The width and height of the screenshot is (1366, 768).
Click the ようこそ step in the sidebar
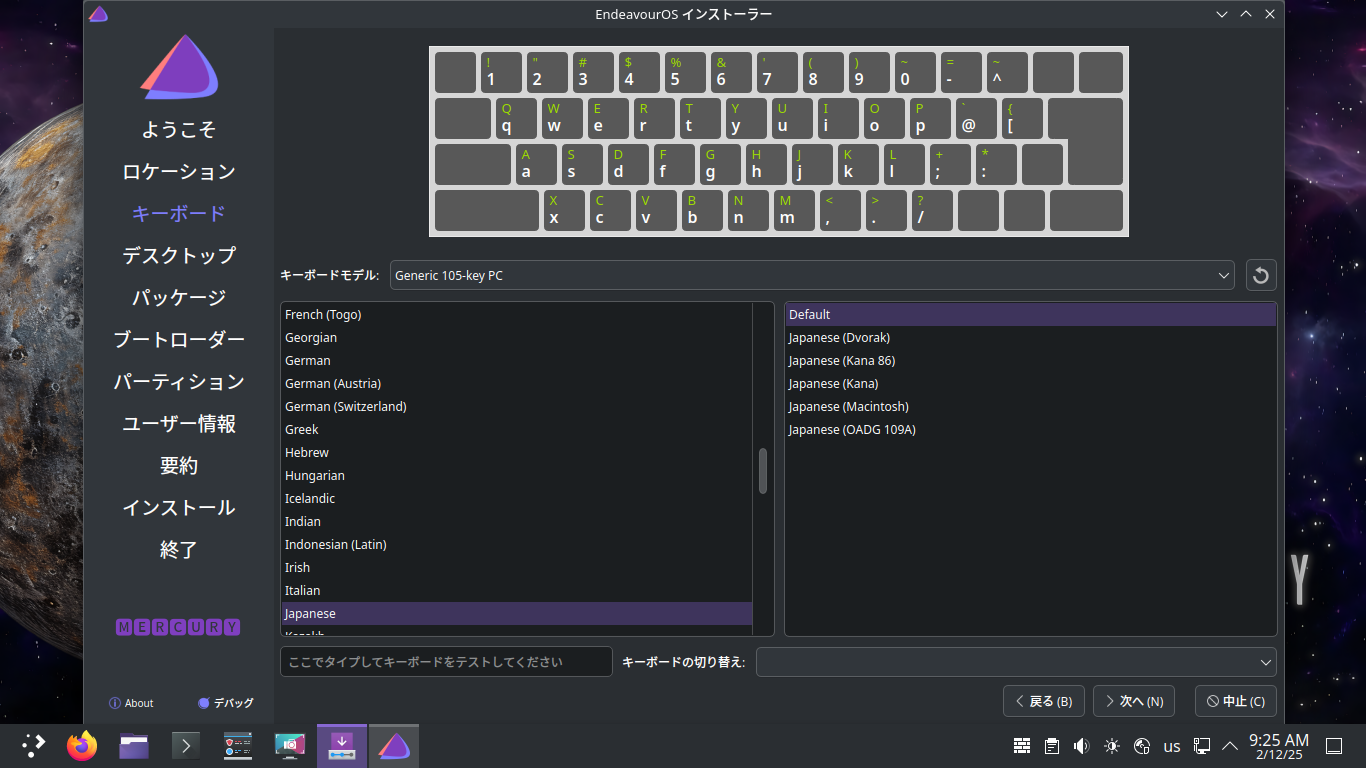pyautogui.click(x=179, y=130)
